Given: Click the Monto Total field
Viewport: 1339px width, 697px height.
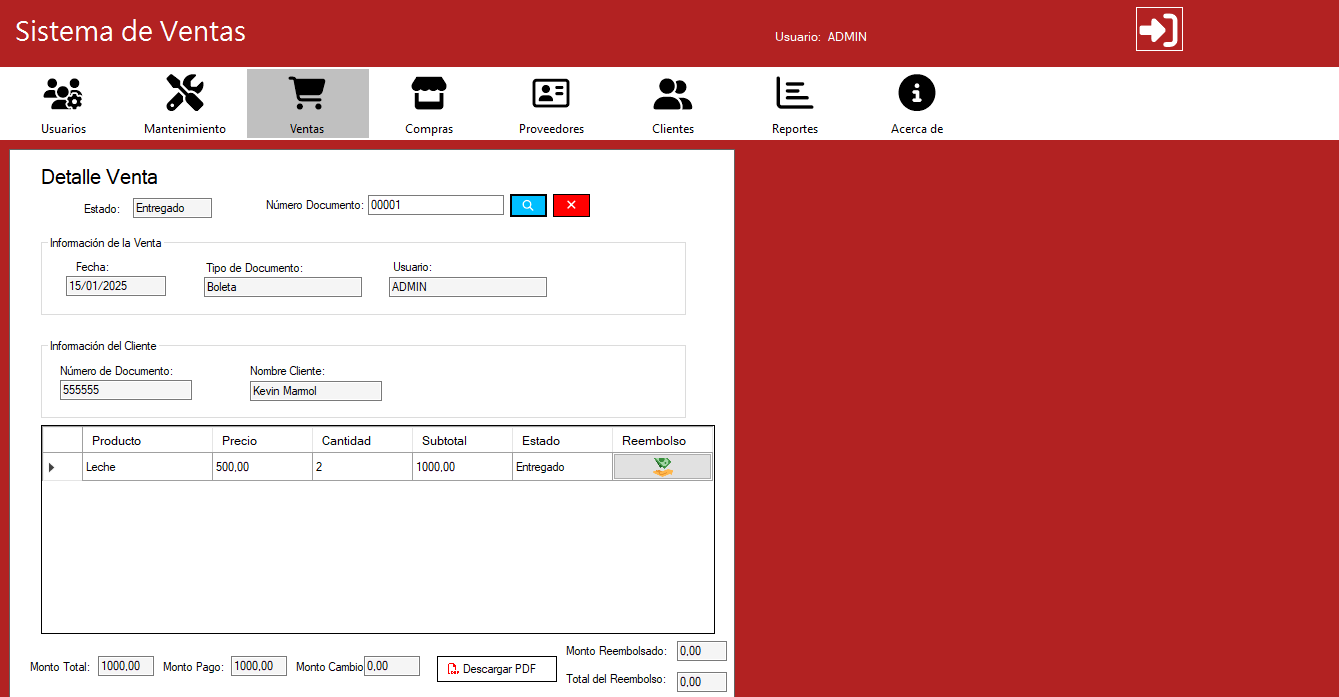Looking at the screenshot, I should (x=126, y=666).
